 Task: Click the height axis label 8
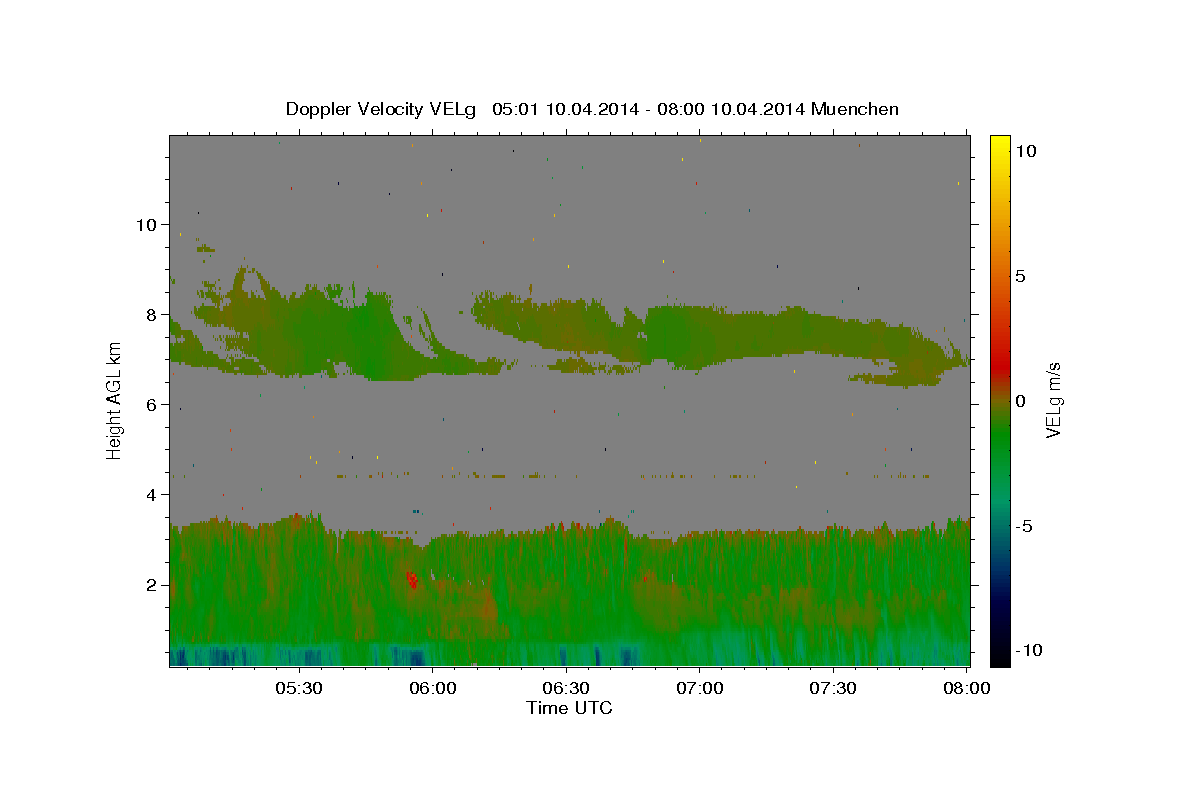point(152,314)
